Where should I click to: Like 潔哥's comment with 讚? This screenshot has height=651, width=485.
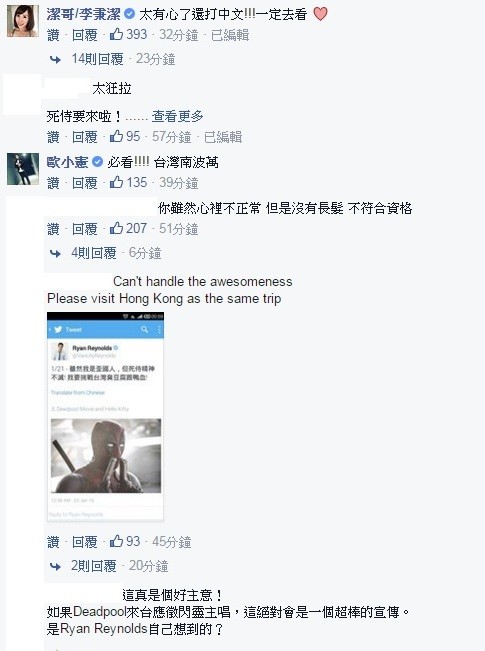(x=53, y=34)
